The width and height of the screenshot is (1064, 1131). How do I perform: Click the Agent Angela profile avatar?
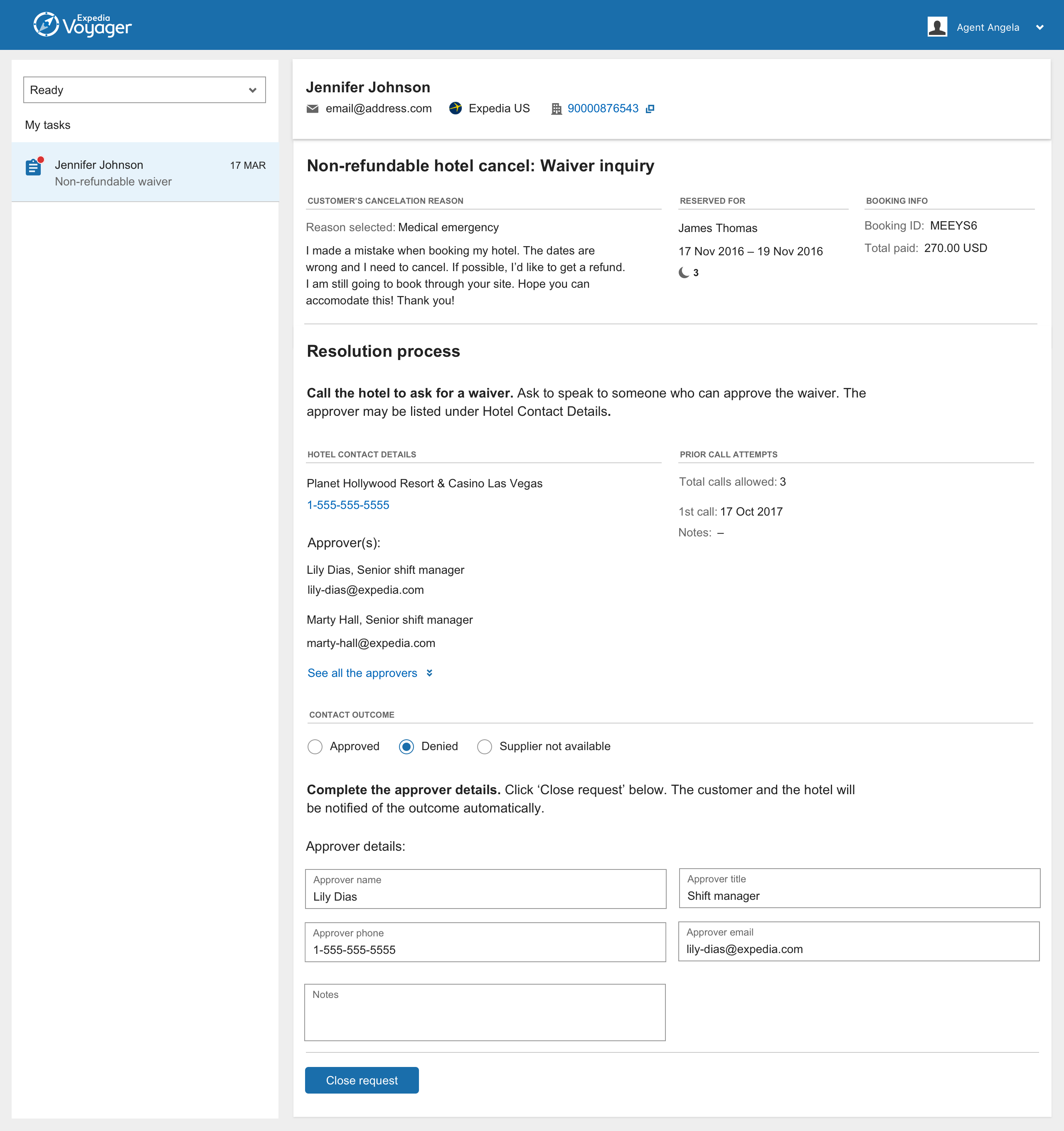937,27
